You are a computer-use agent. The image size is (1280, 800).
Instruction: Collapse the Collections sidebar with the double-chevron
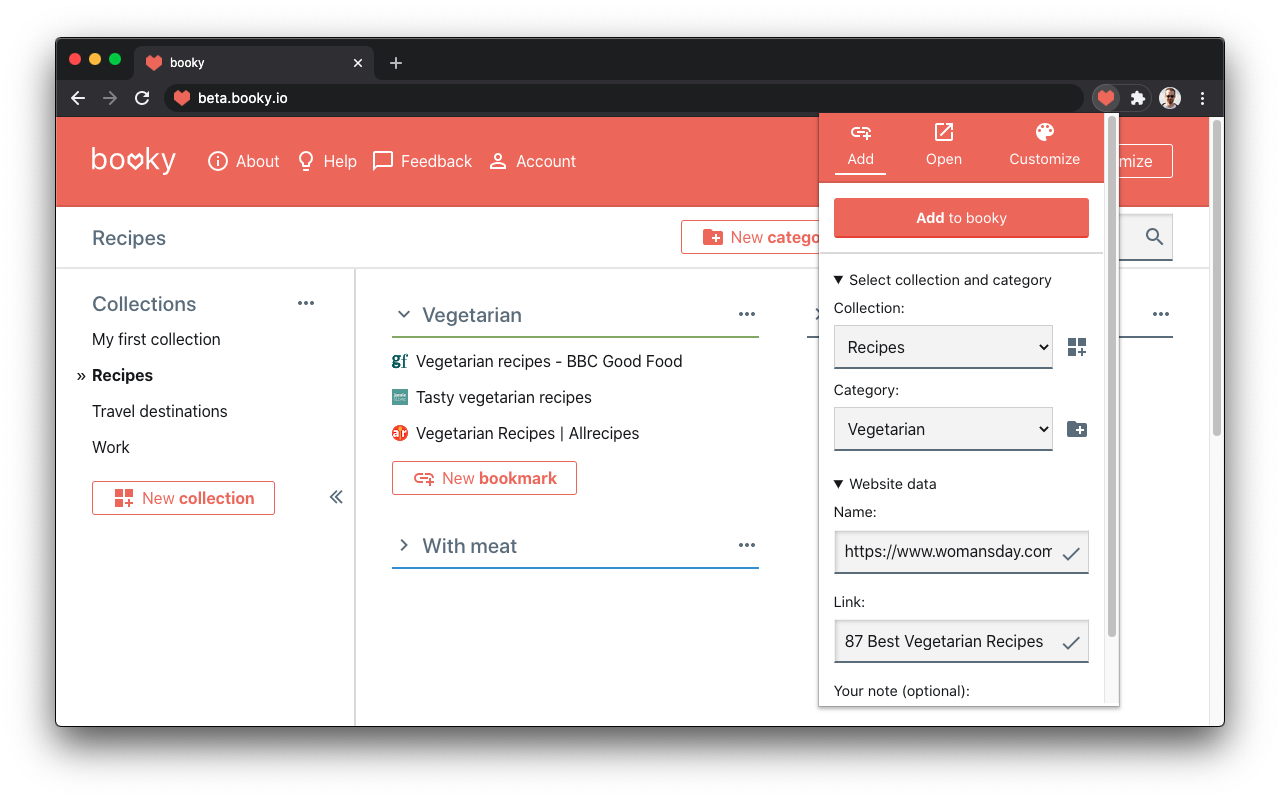336,496
